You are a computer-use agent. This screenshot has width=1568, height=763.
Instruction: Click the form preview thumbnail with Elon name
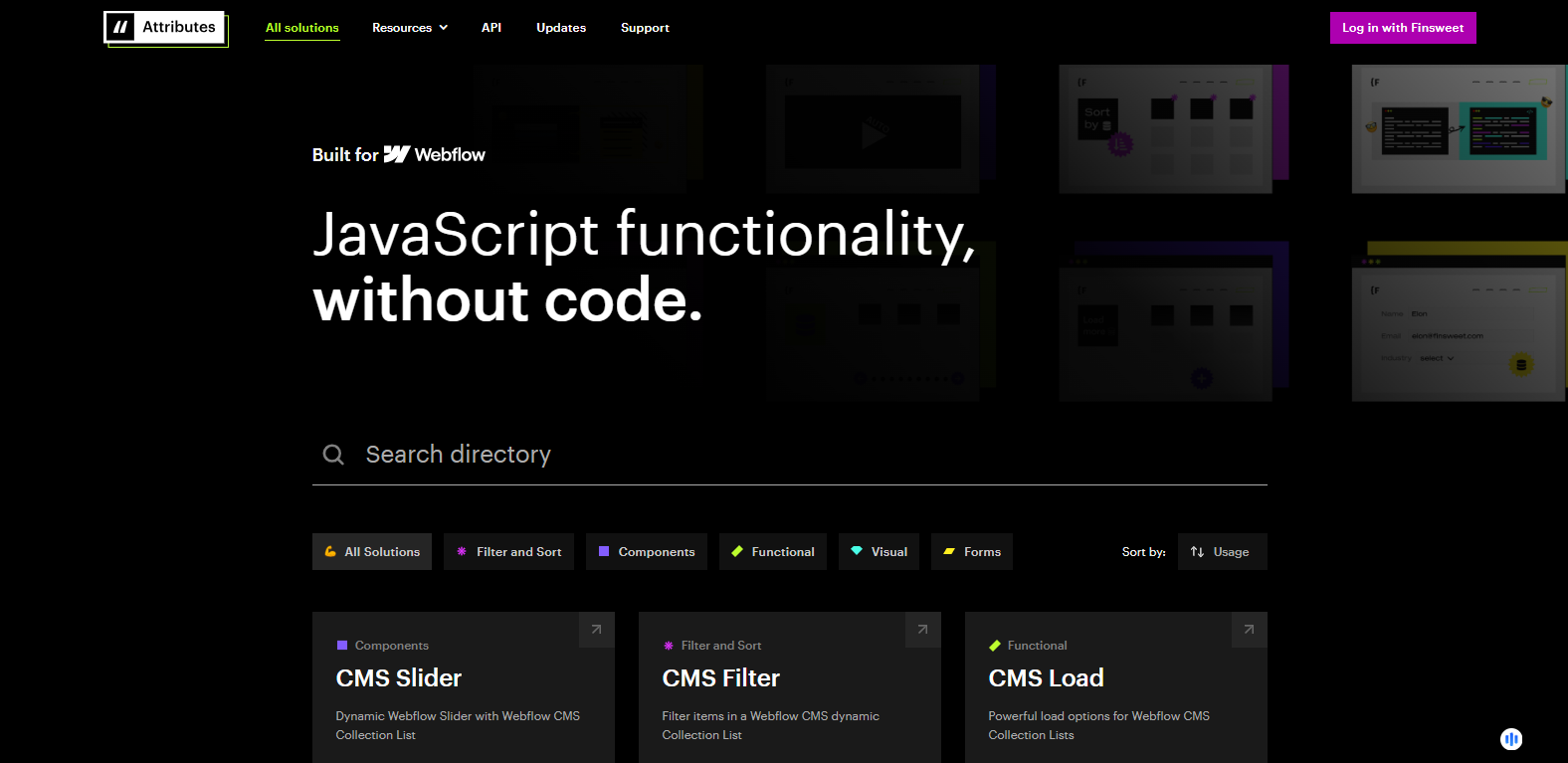[x=1459, y=321]
